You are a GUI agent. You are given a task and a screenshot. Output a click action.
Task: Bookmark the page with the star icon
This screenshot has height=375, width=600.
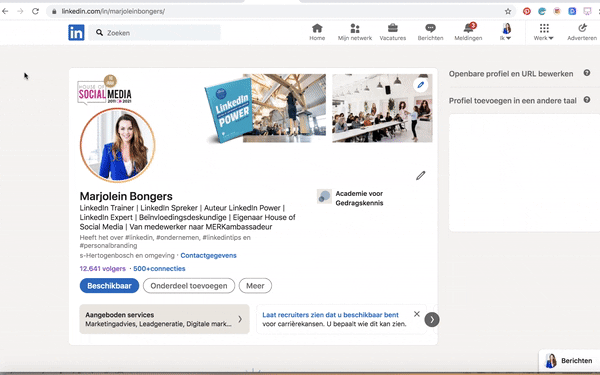click(508, 11)
